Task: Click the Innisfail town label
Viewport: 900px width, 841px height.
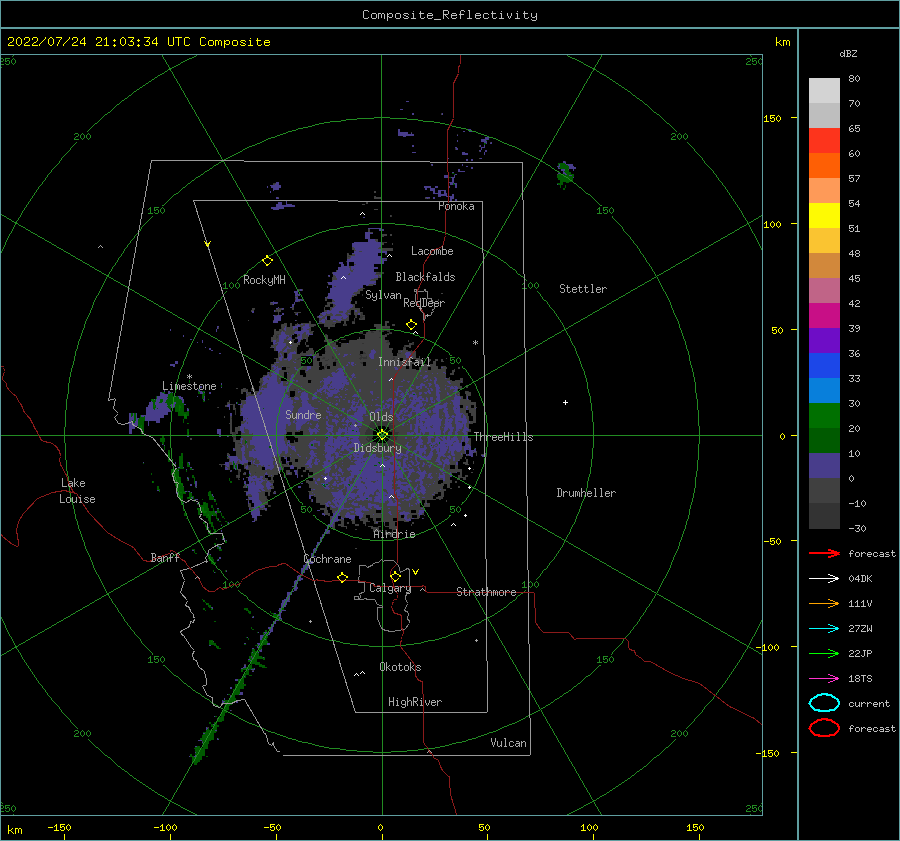Action: pos(404,362)
